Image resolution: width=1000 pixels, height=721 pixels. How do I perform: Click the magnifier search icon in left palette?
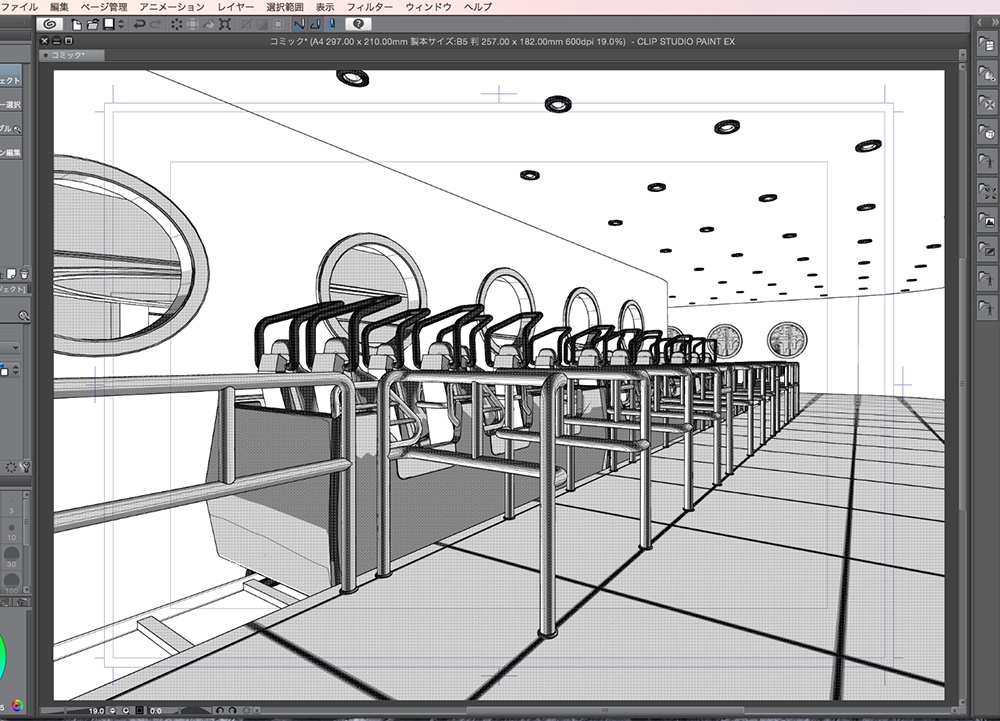tap(24, 316)
